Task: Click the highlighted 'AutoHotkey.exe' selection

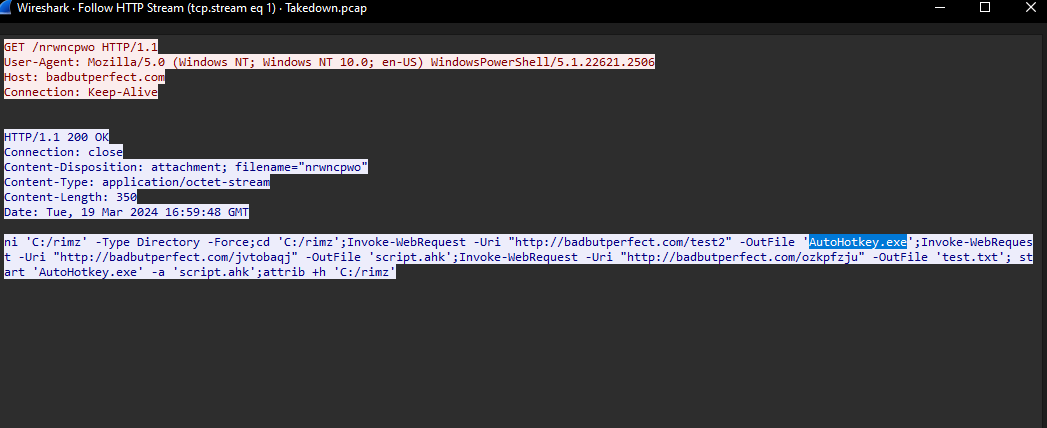Action: pos(858,242)
